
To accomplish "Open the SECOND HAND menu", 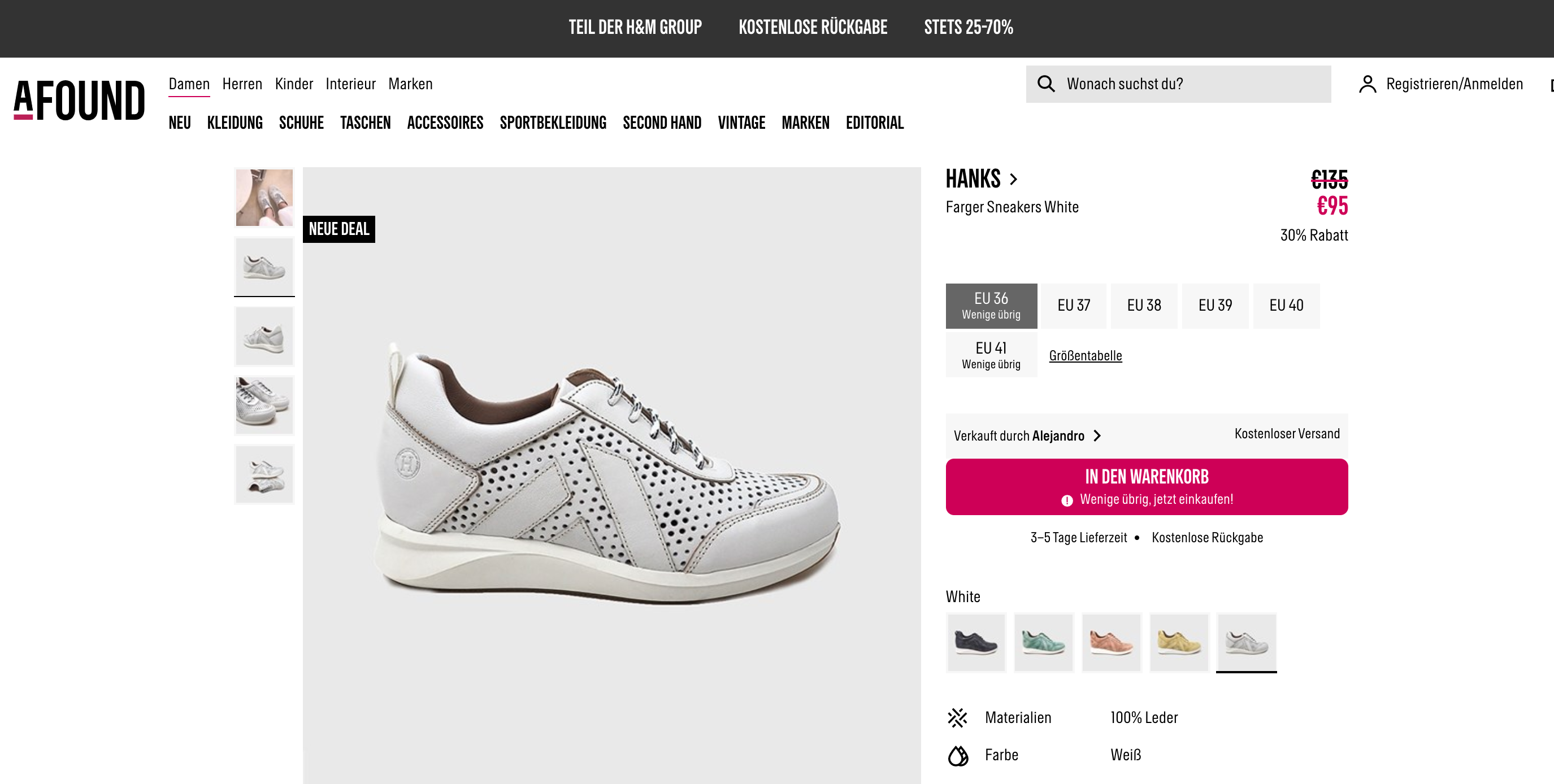I will 662,123.
